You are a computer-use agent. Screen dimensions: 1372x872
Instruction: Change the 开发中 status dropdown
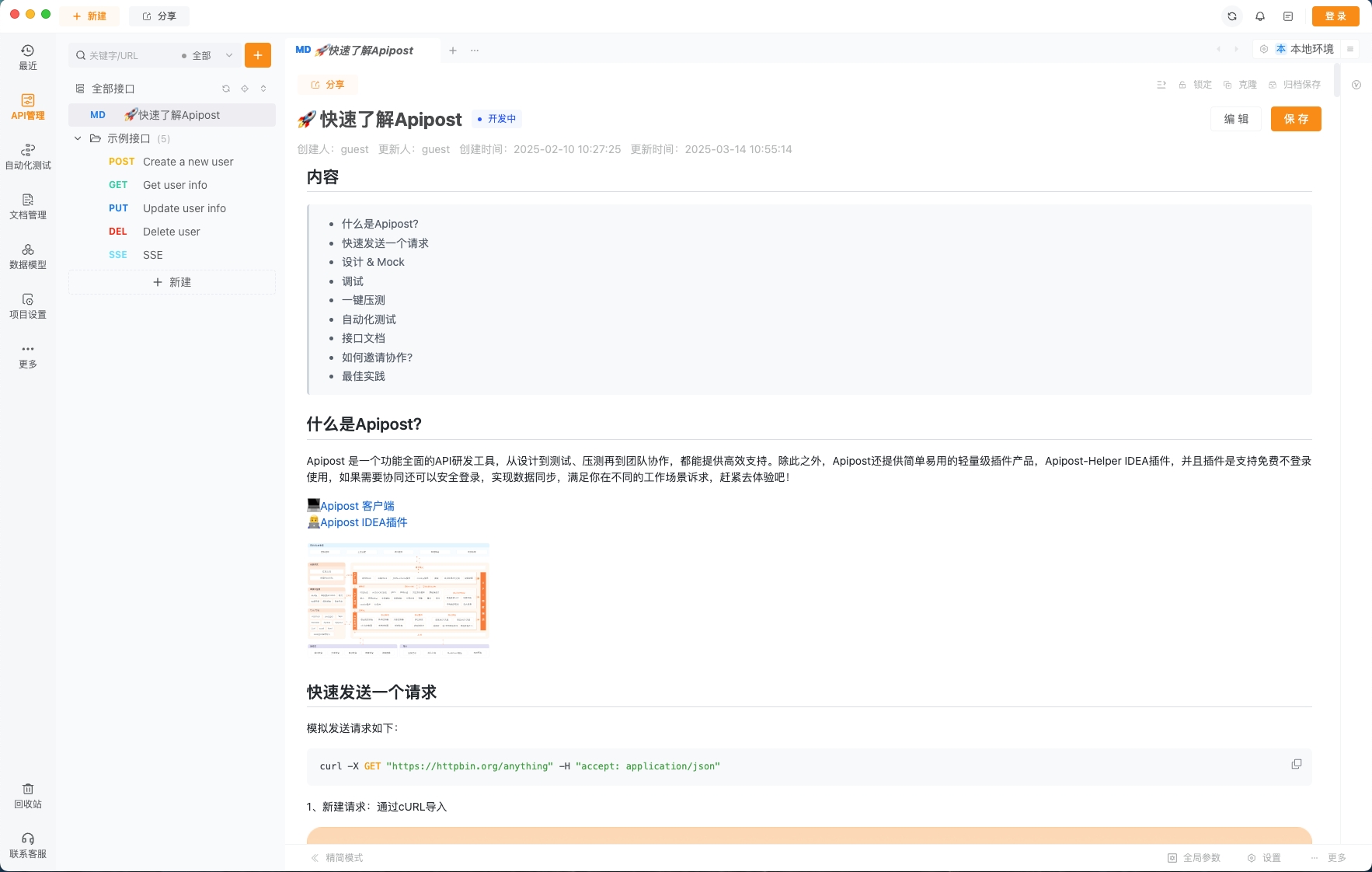[x=496, y=119]
